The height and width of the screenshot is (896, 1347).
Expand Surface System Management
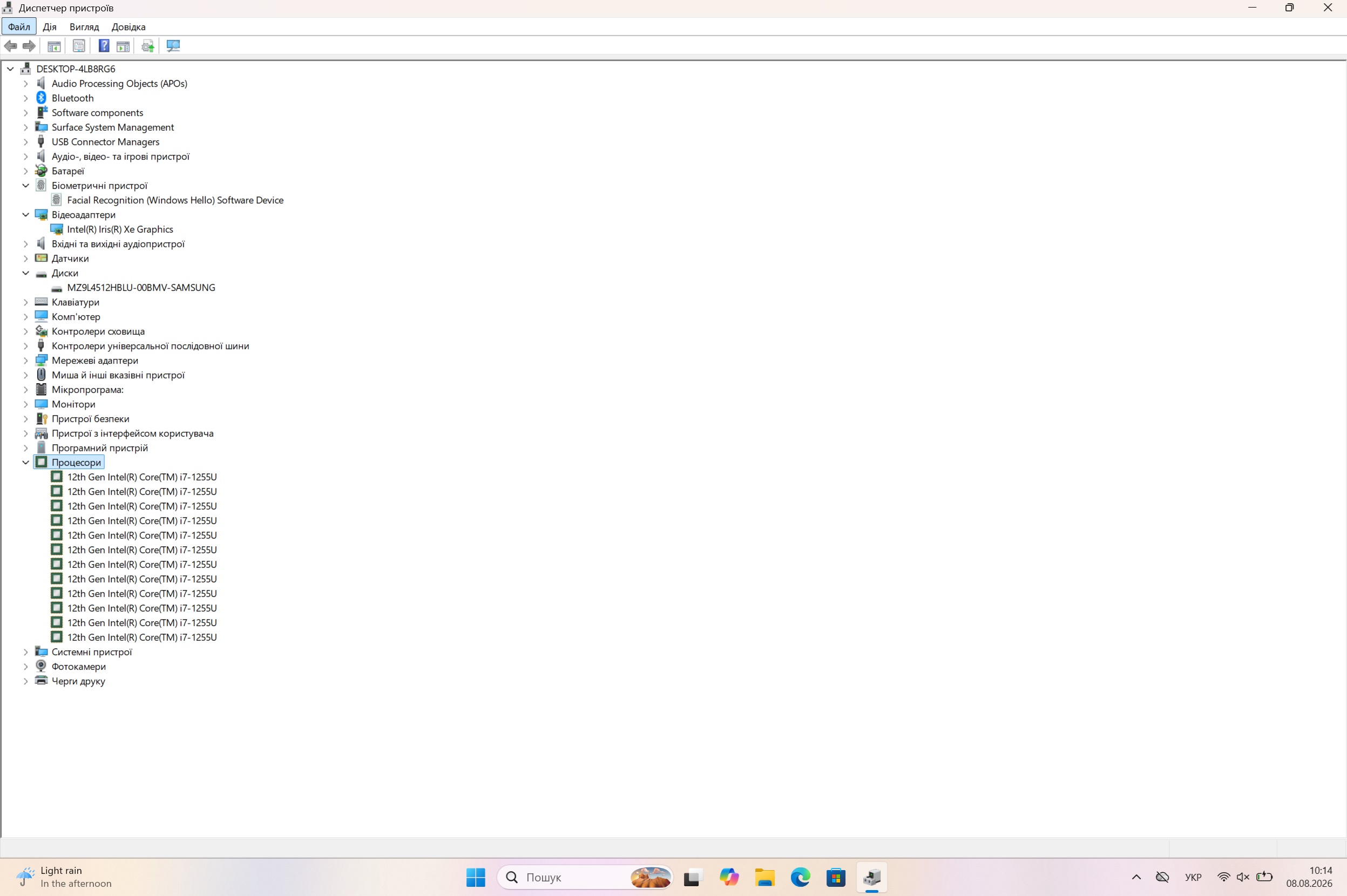click(25, 127)
